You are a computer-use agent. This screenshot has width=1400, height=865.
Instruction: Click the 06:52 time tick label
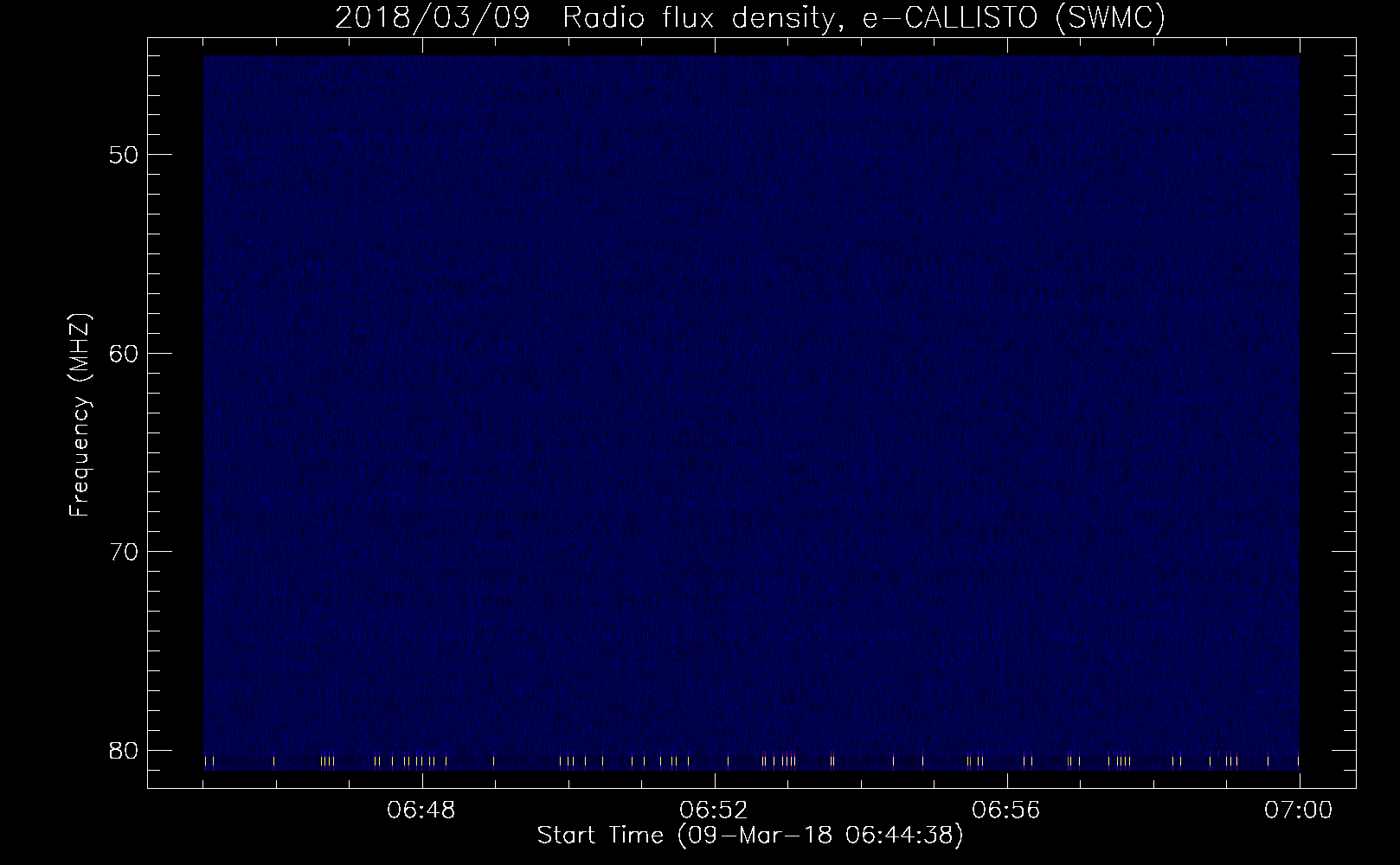715,811
